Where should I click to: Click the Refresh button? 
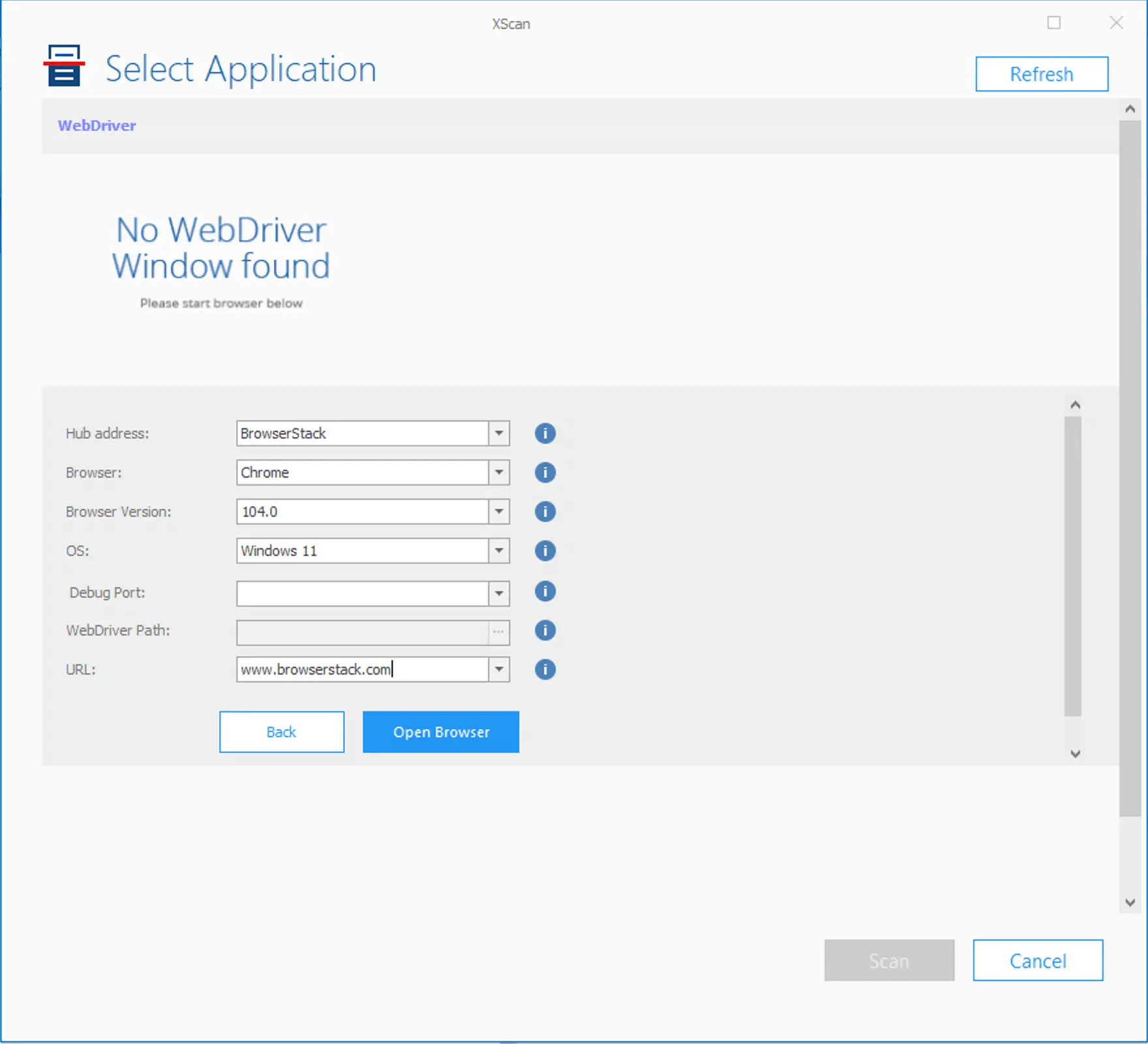[x=1042, y=74]
